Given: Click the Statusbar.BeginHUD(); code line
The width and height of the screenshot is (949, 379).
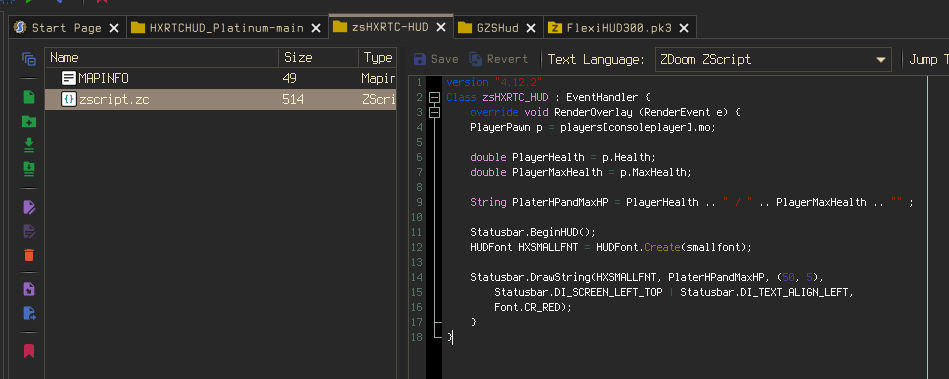Looking at the screenshot, I should click(x=533, y=232).
